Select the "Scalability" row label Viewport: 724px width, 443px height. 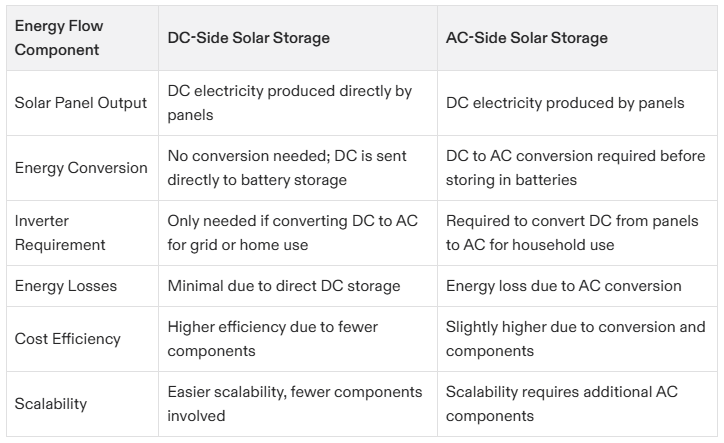tap(51, 404)
